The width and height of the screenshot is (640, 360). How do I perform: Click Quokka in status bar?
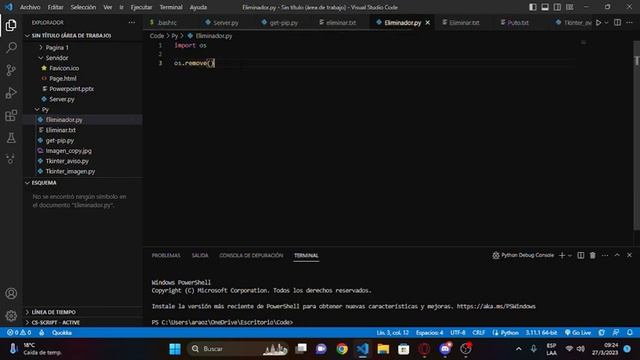coord(62,333)
